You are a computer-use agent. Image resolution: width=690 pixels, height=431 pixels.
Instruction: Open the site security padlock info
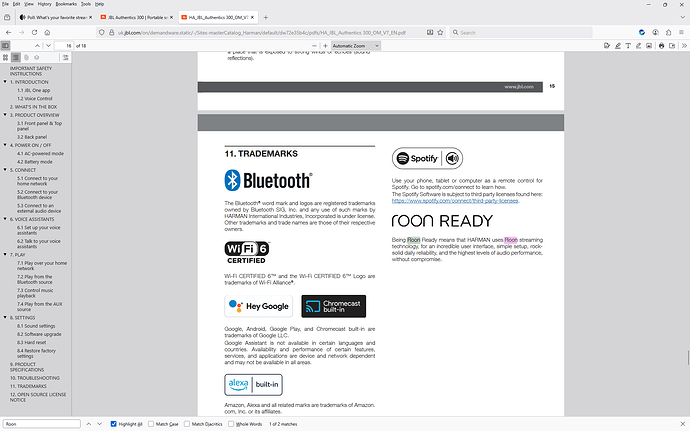[111, 32]
